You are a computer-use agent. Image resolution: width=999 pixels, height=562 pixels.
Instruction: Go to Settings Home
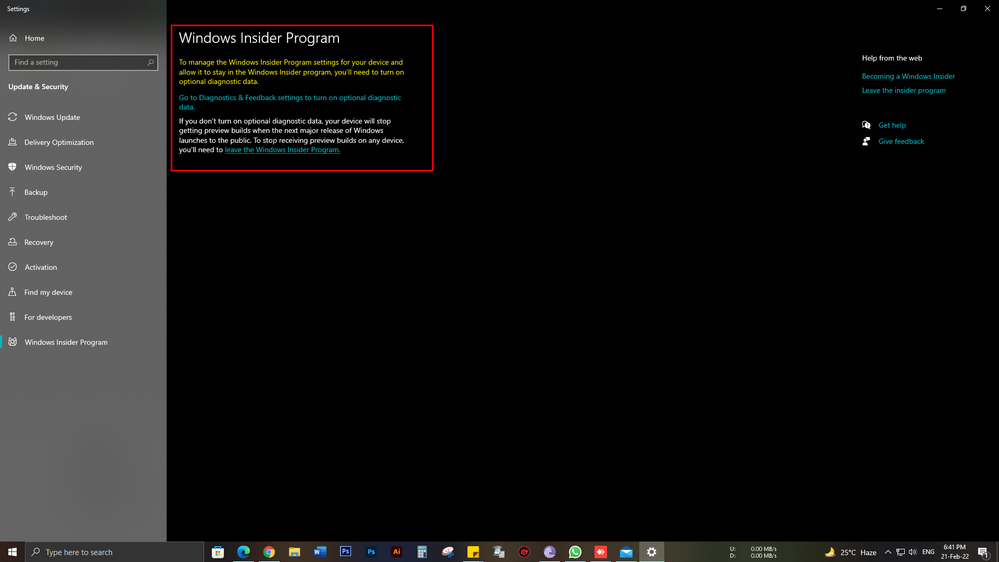26,38
